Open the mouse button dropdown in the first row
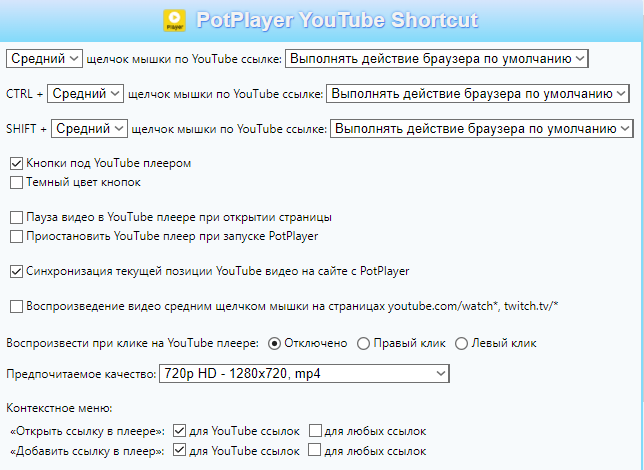The width and height of the screenshot is (644, 470). click(x=44, y=59)
